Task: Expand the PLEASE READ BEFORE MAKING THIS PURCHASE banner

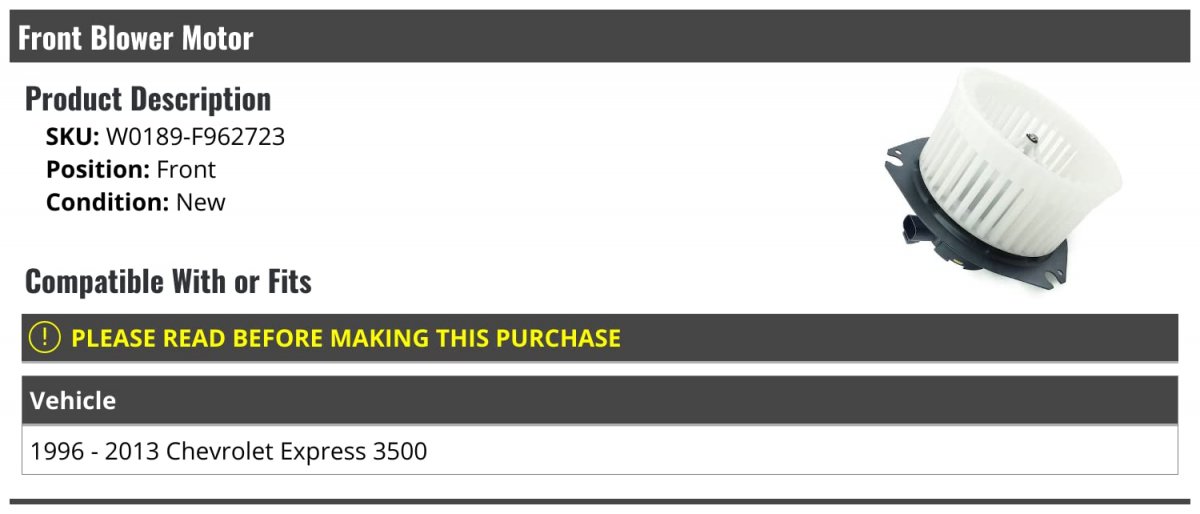Action: [600, 337]
